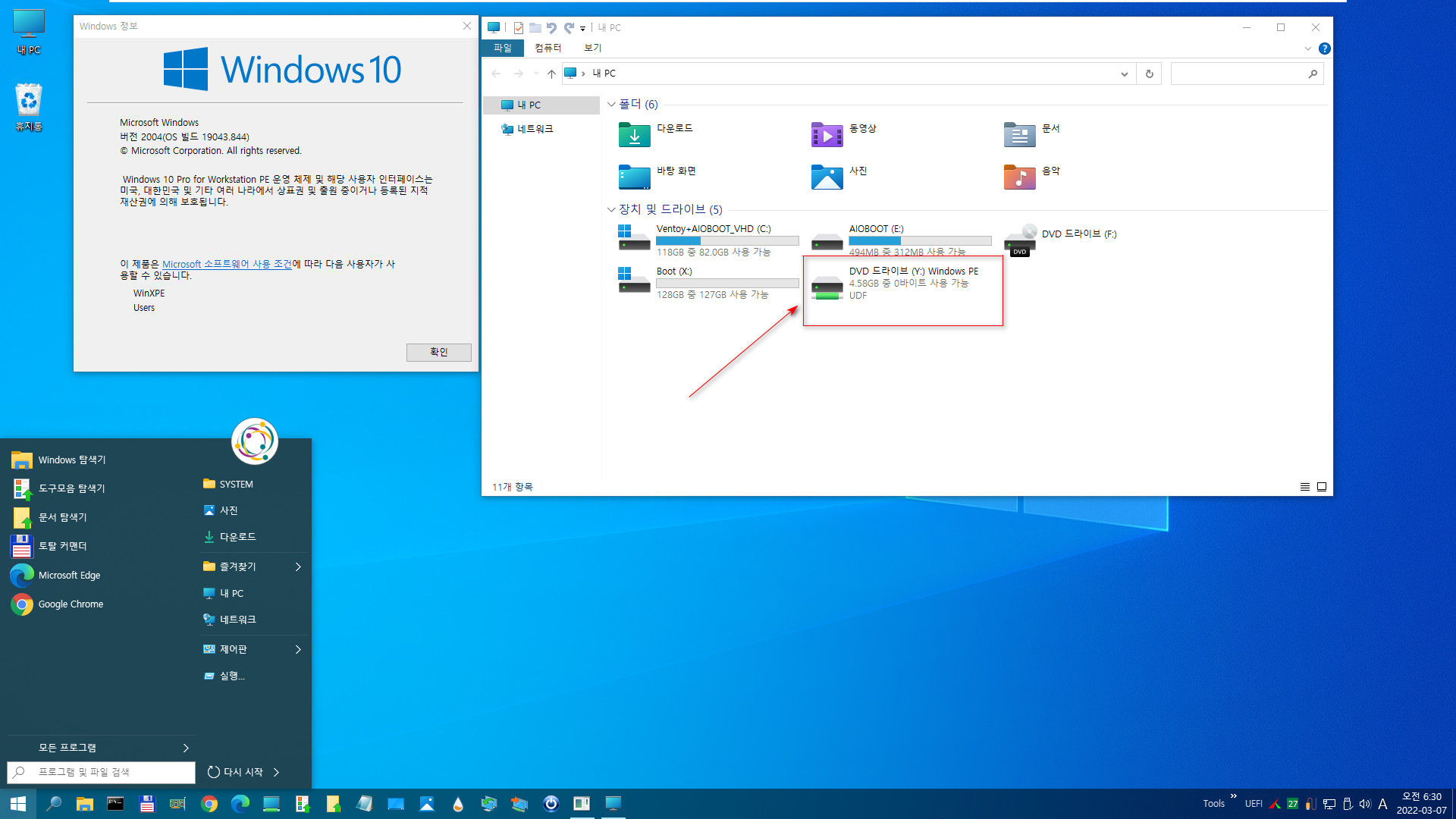Click the up arrow navigation icon in Explorer

point(551,73)
